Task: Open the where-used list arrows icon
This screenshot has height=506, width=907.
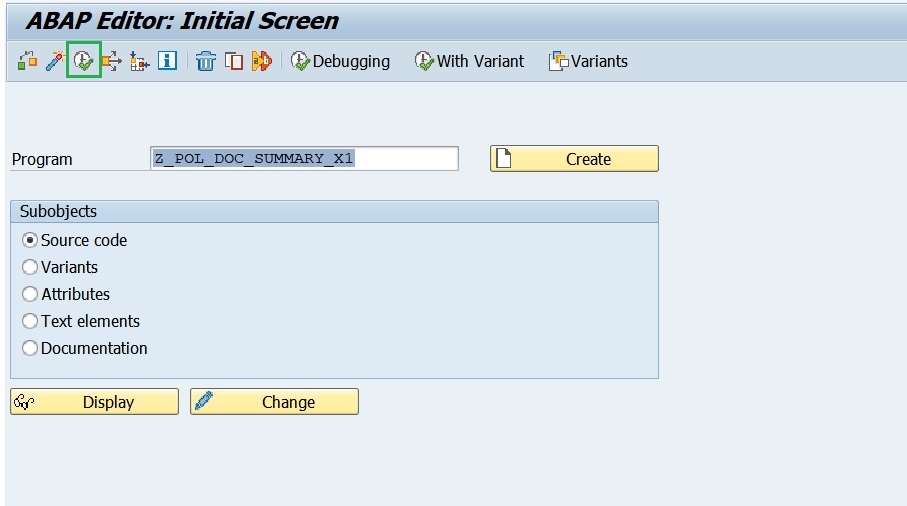Action: click(112, 61)
